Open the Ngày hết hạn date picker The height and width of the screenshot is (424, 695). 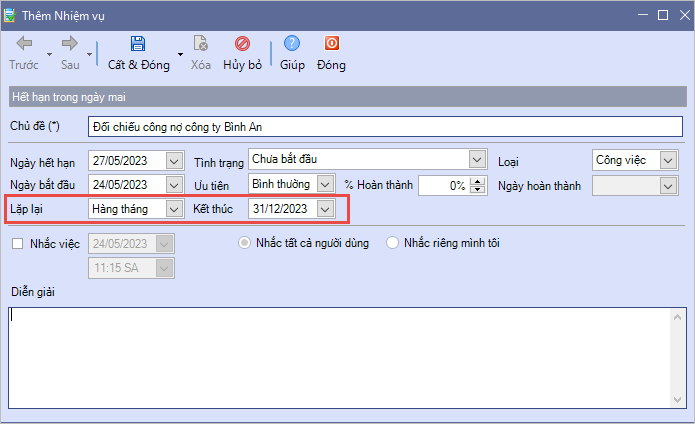click(x=175, y=160)
